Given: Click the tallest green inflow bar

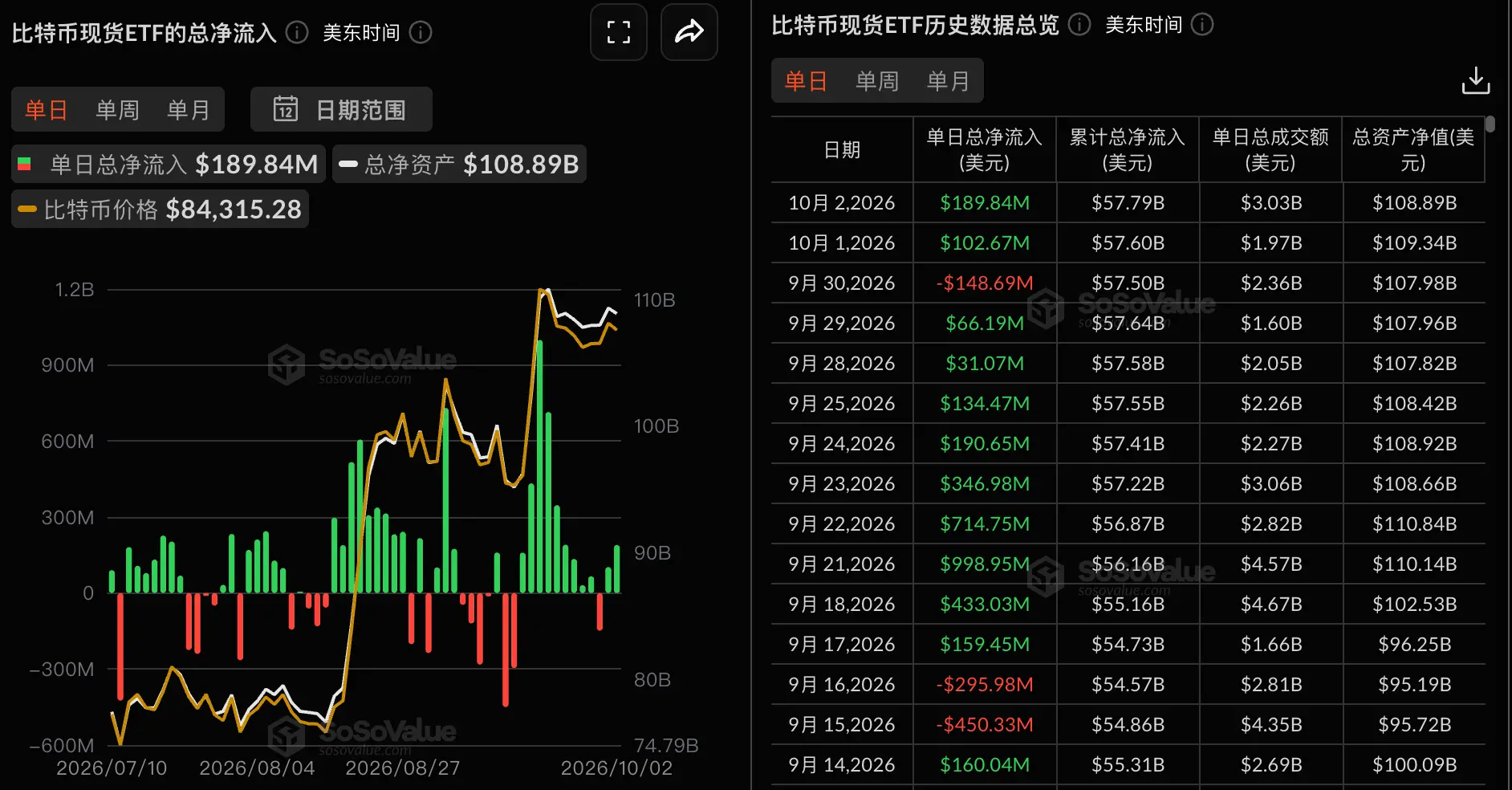Looking at the screenshot, I should tap(539, 467).
